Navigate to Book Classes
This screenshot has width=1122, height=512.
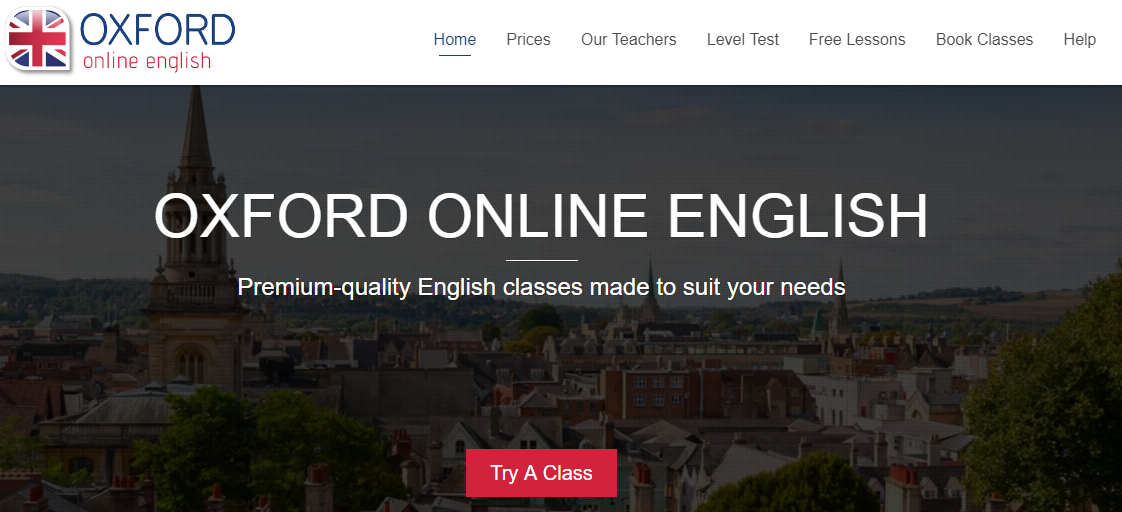point(984,40)
